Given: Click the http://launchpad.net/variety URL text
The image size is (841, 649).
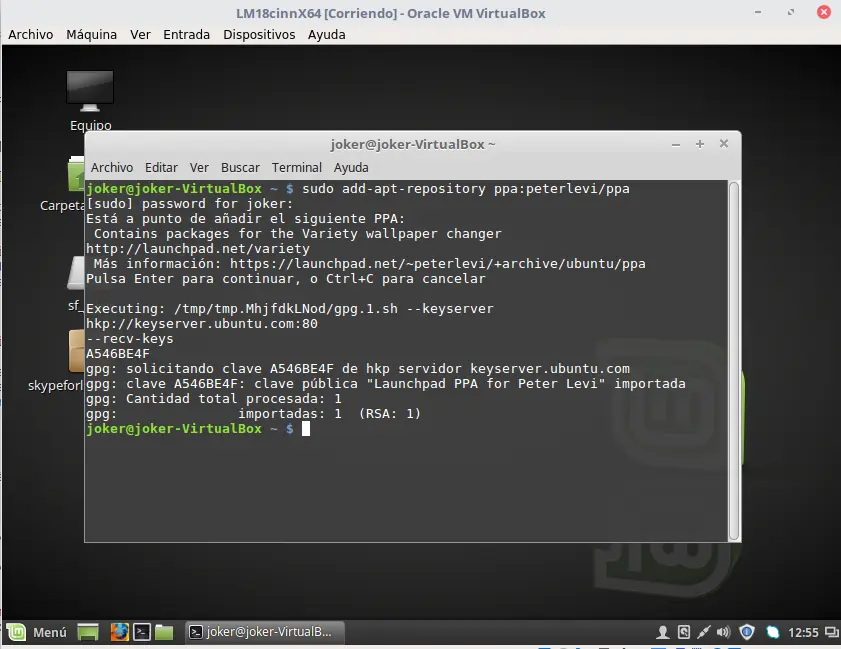Looking at the screenshot, I should click(x=198, y=249).
